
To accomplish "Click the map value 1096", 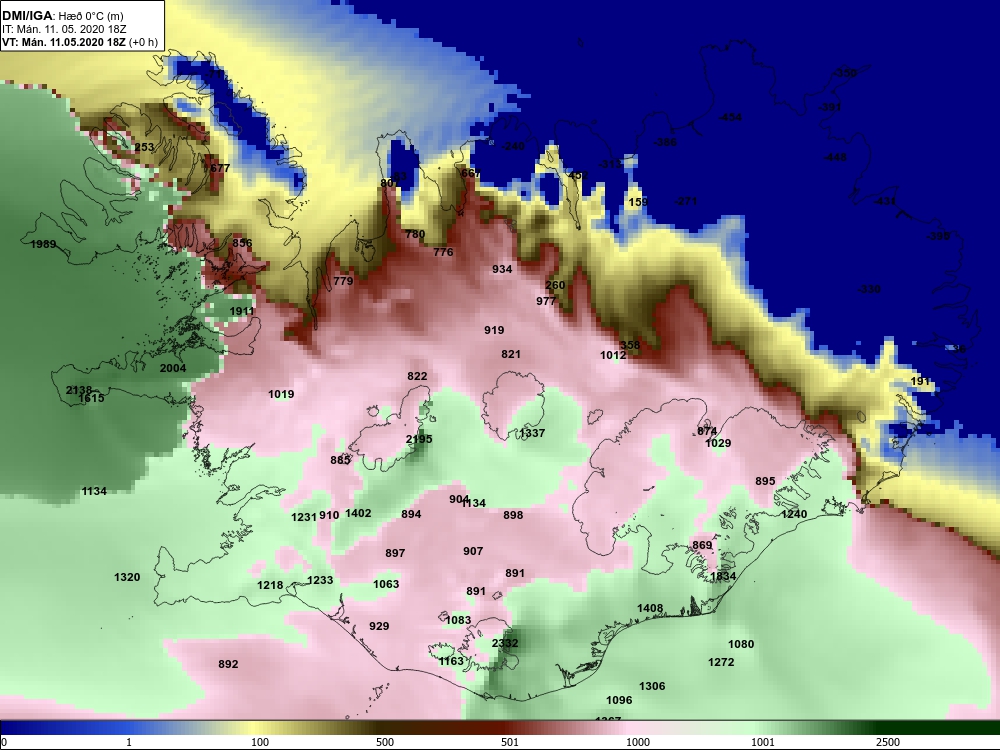I will point(619,700).
